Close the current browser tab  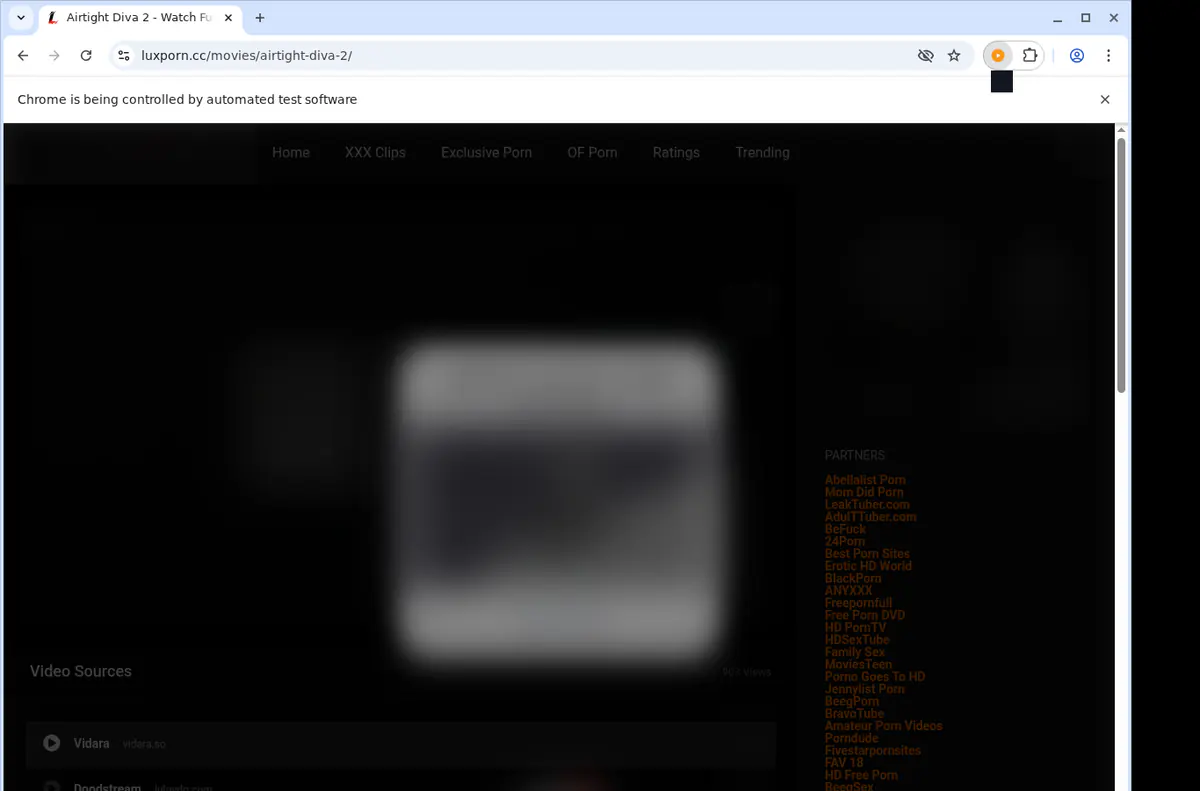coord(227,18)
